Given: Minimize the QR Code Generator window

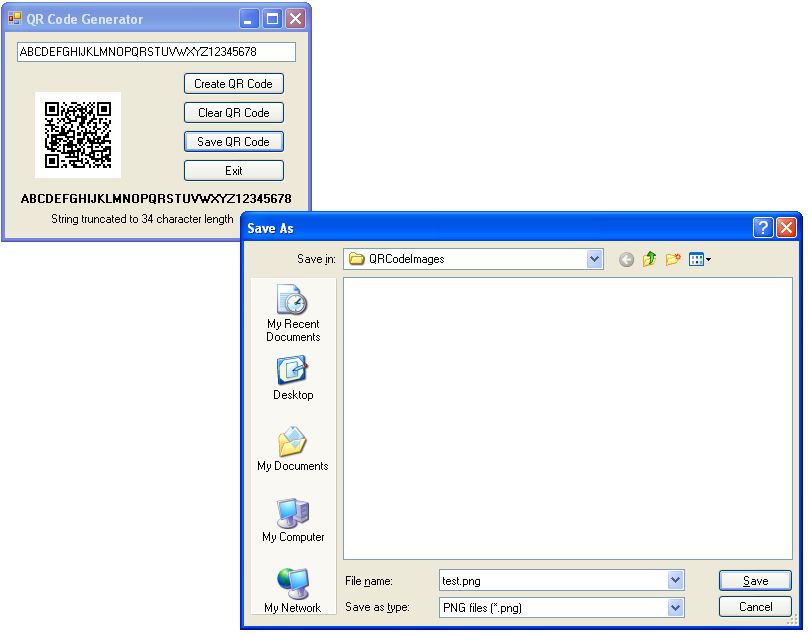Looking at the screenshot, I should click(249, 19).
